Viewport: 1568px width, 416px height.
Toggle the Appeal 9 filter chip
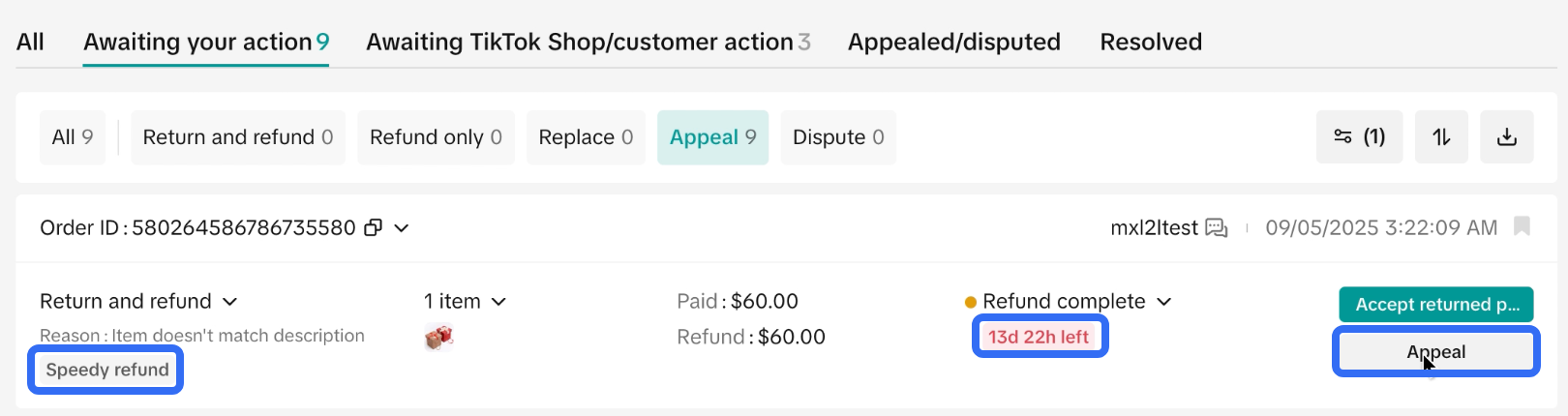pyautogui.click(x=712, y=137)
